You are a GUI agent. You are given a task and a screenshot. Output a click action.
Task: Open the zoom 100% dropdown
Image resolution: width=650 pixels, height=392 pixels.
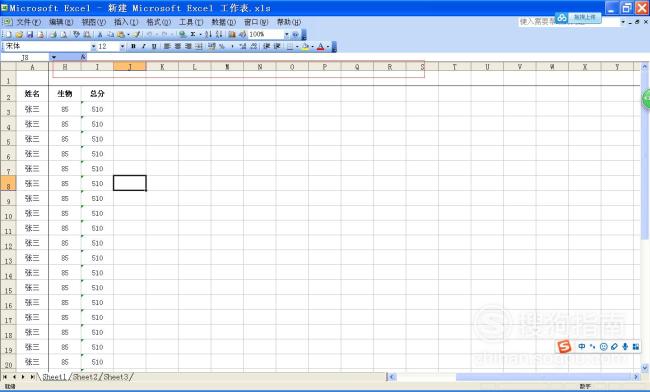pyautogui.click(x=286, y=34)
